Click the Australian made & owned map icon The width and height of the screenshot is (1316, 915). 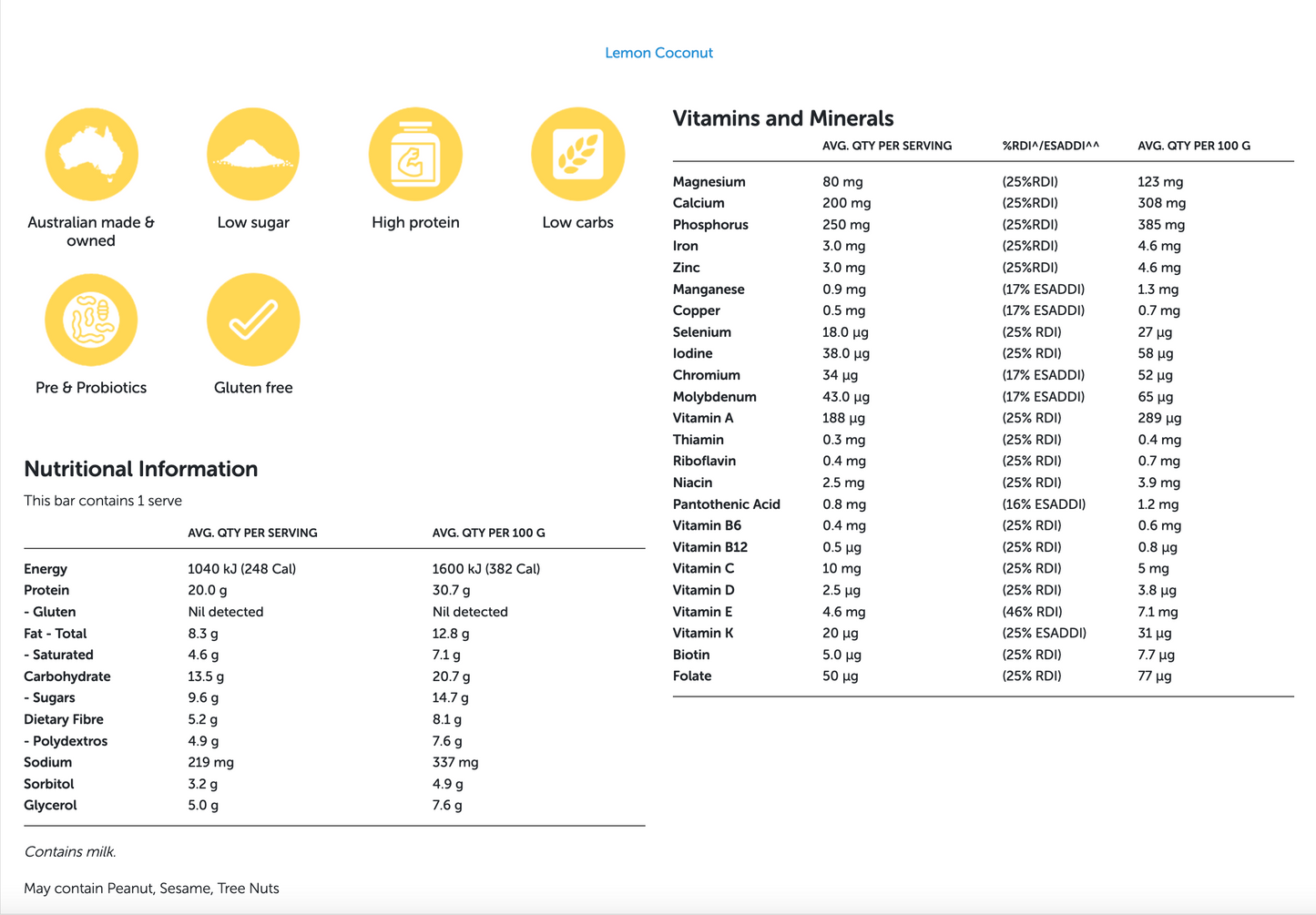91,154
